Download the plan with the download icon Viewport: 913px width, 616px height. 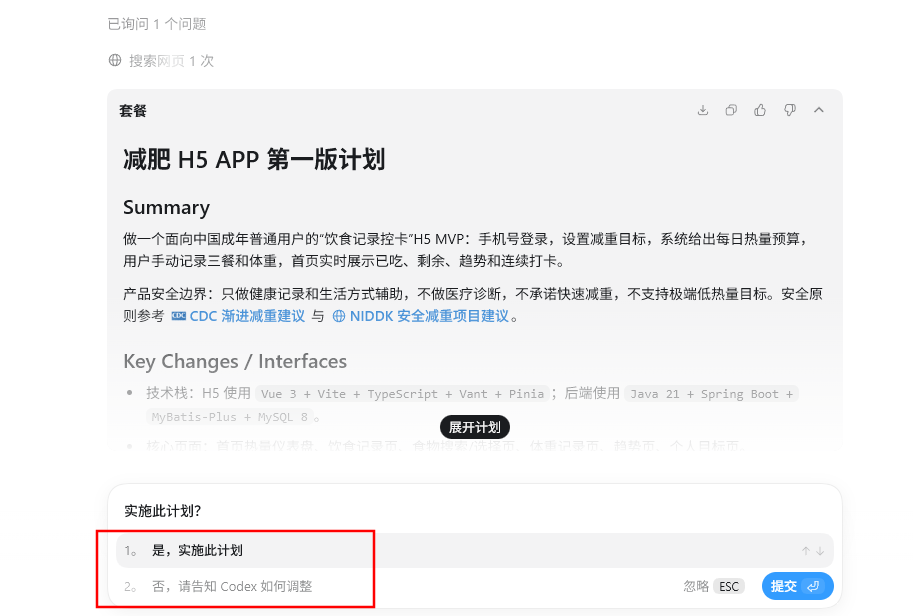(703, 110)
